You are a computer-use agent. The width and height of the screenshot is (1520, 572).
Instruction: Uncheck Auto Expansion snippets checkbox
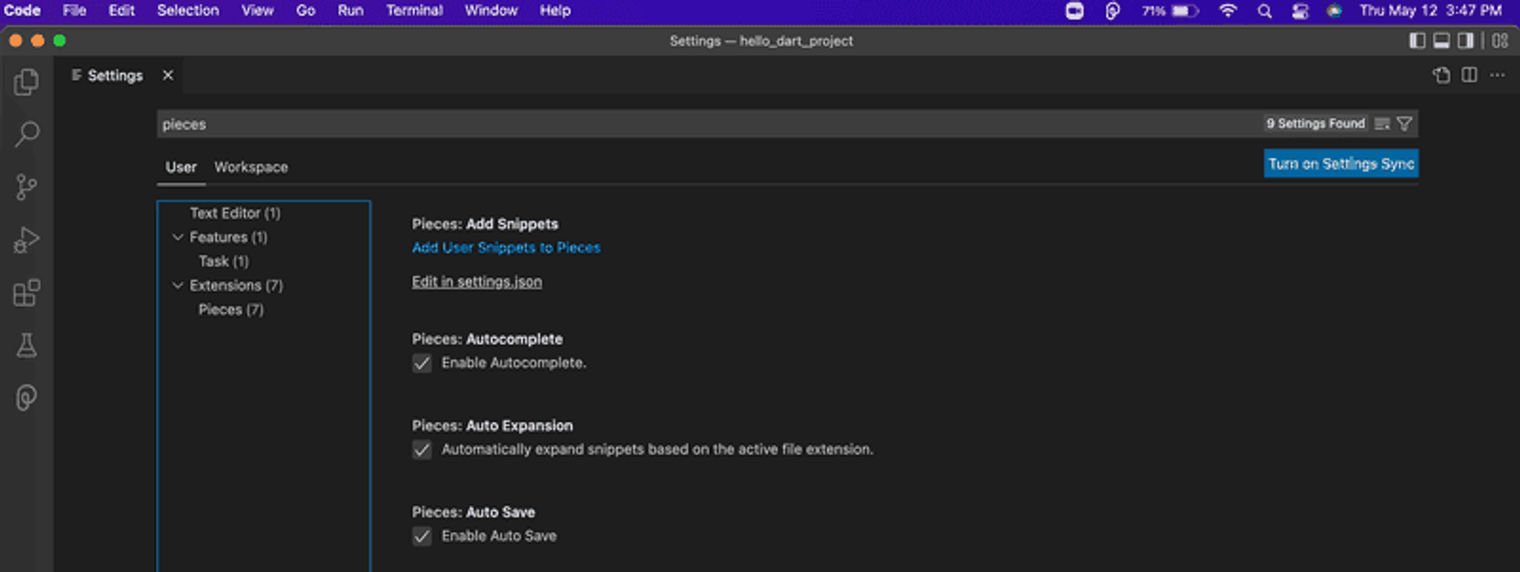coord(422,450)
